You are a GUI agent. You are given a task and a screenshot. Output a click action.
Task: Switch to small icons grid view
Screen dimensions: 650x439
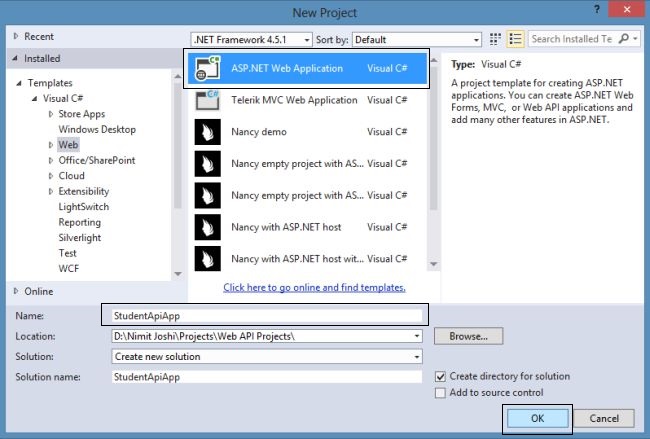(495, 39)
